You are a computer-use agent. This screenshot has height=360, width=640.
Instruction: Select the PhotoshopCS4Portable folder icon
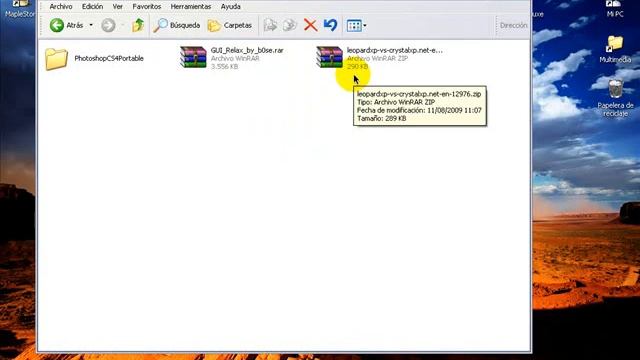56,59
